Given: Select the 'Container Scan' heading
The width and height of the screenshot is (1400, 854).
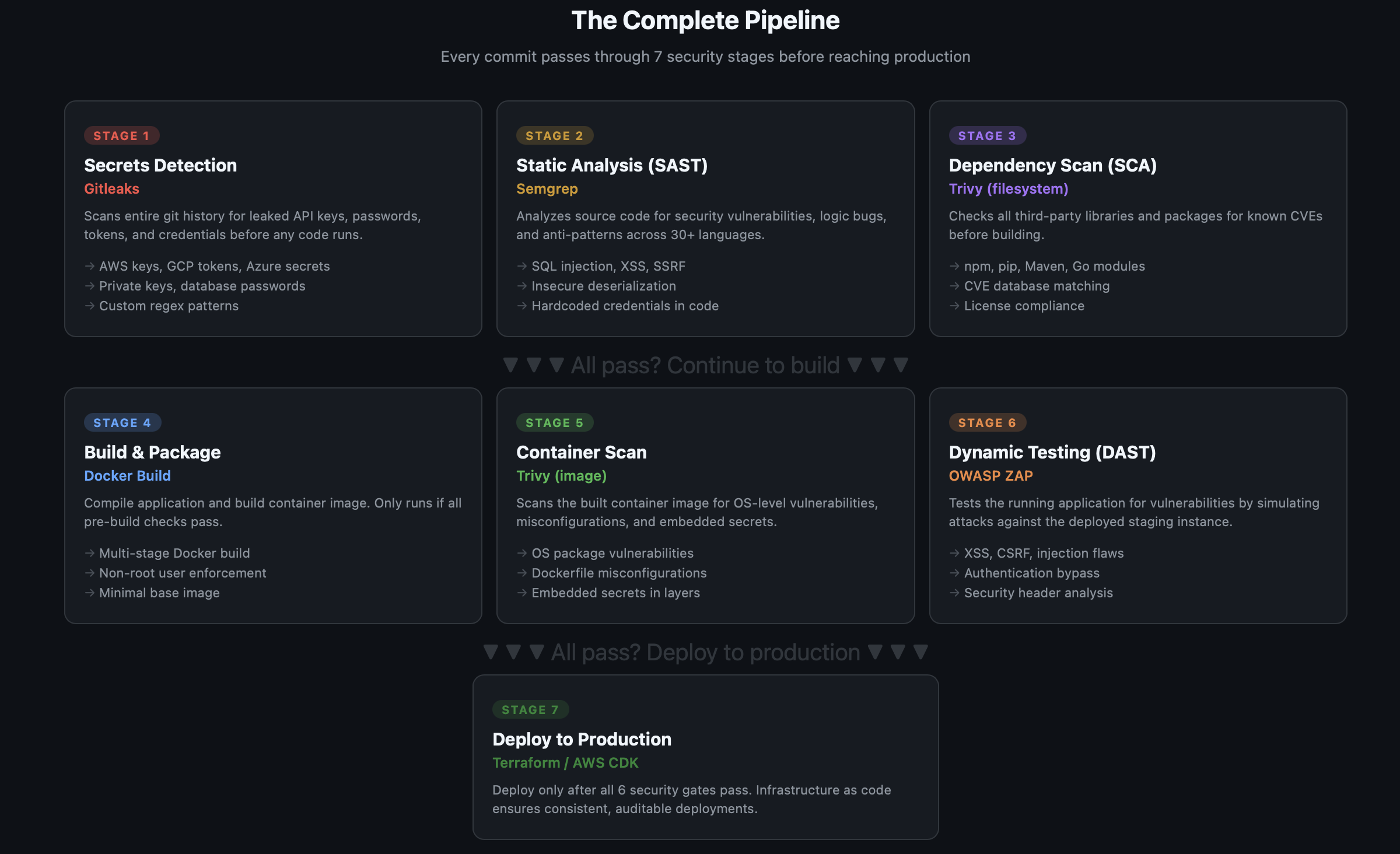Looking at the screenshot, I should (x=581, y=452).
